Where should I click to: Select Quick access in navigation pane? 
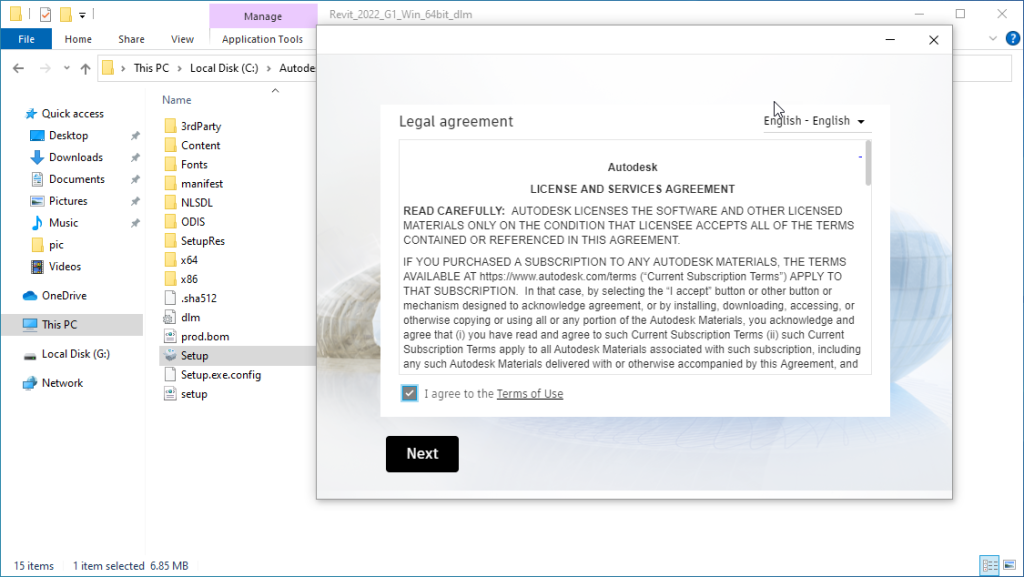click(72, 114)
